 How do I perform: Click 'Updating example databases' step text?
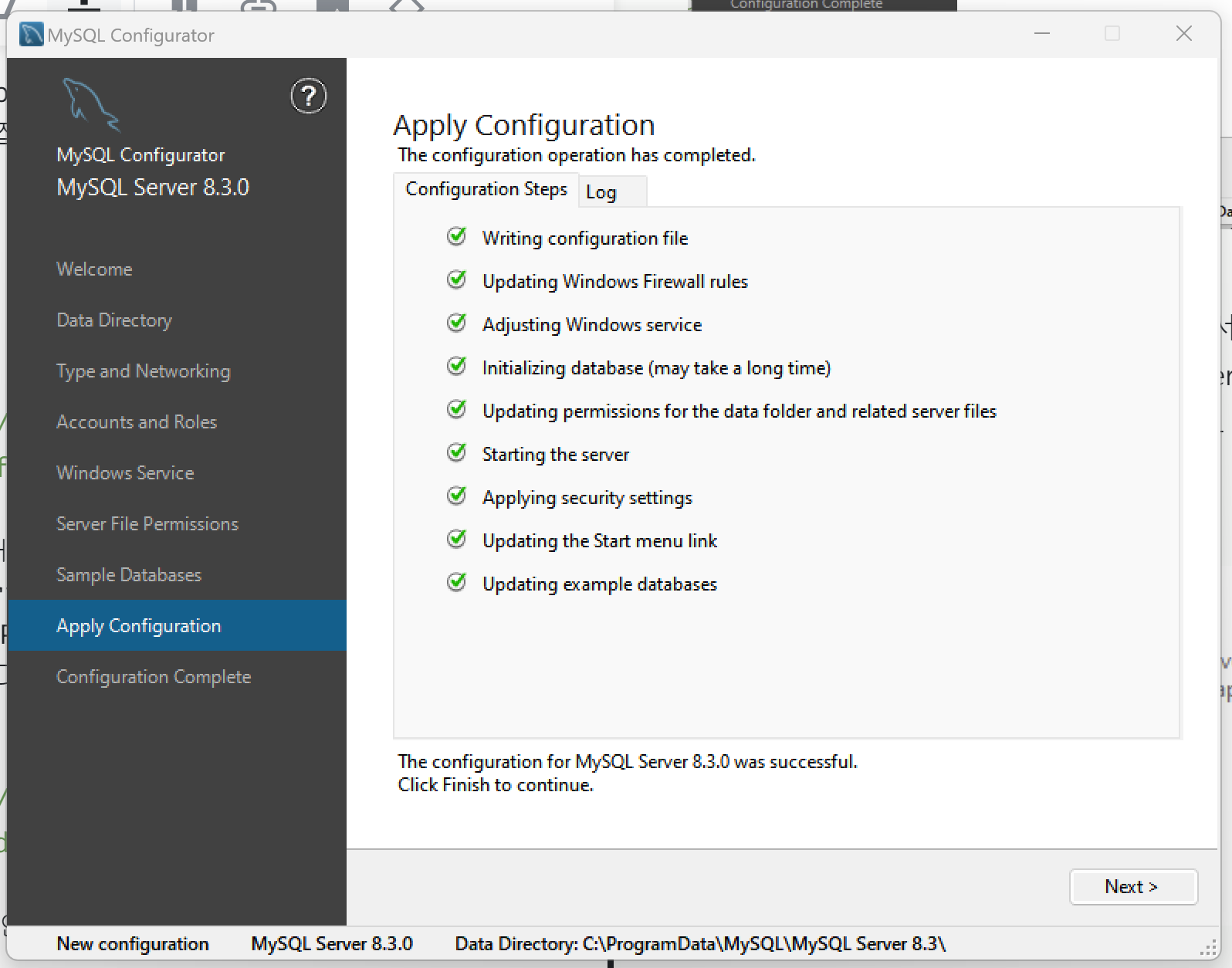(x=600, y=584)
